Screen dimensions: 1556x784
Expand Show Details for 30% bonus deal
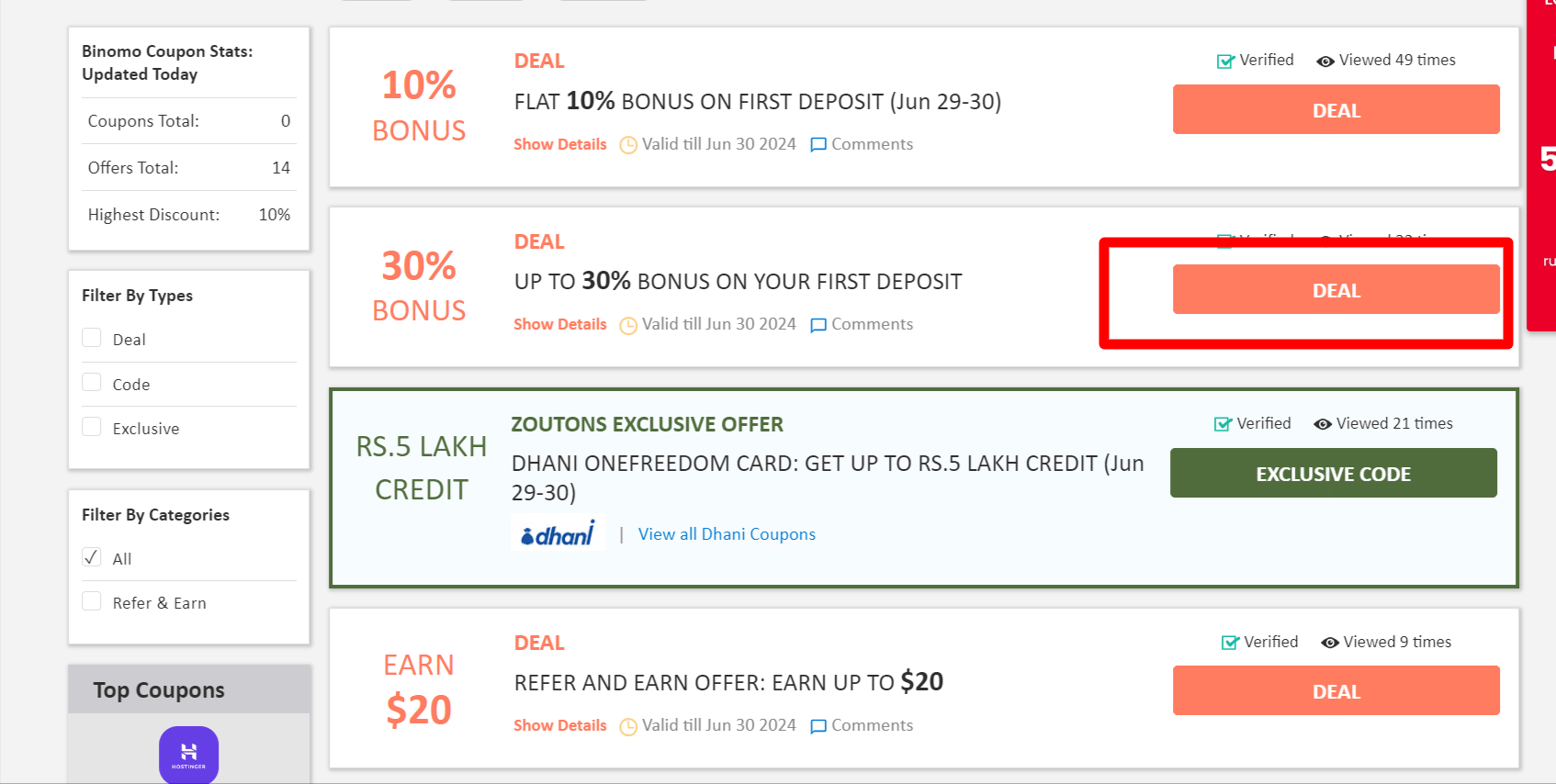pyautogui.click(x=559, y=324)
